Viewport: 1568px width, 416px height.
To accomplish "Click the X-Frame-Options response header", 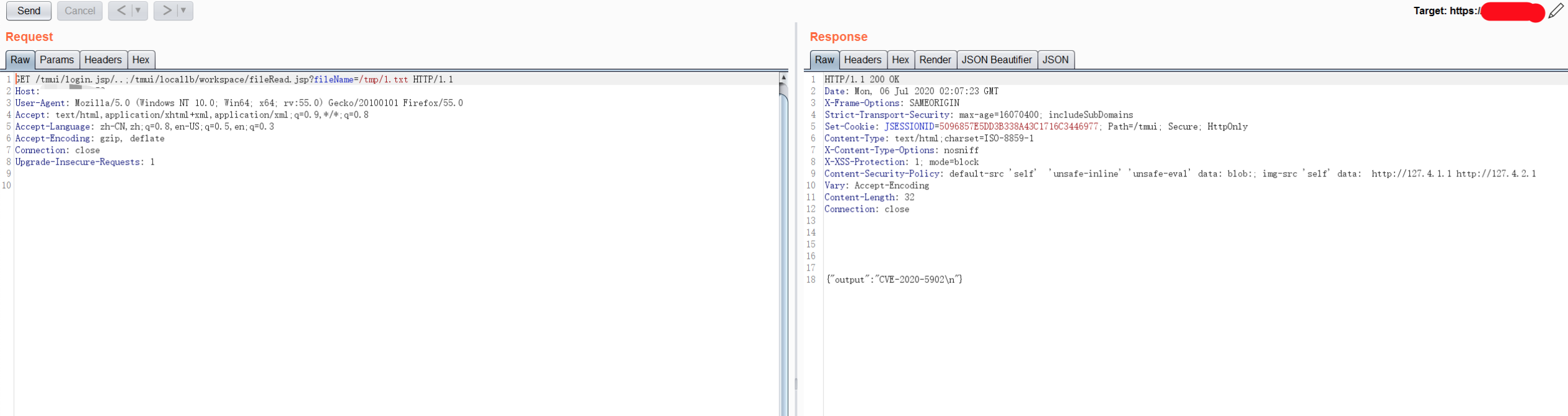I will 891,103.
